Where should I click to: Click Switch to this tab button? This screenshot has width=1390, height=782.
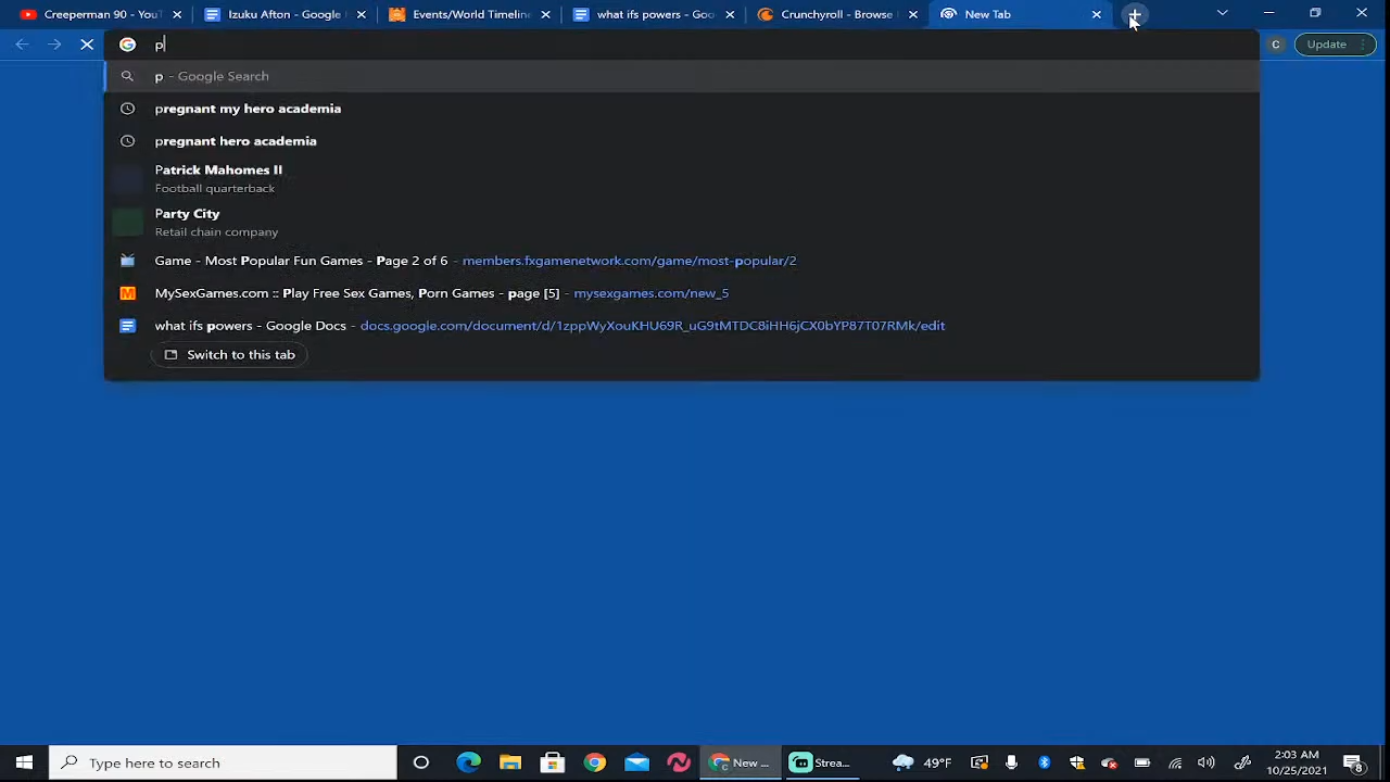coord(229,355)
